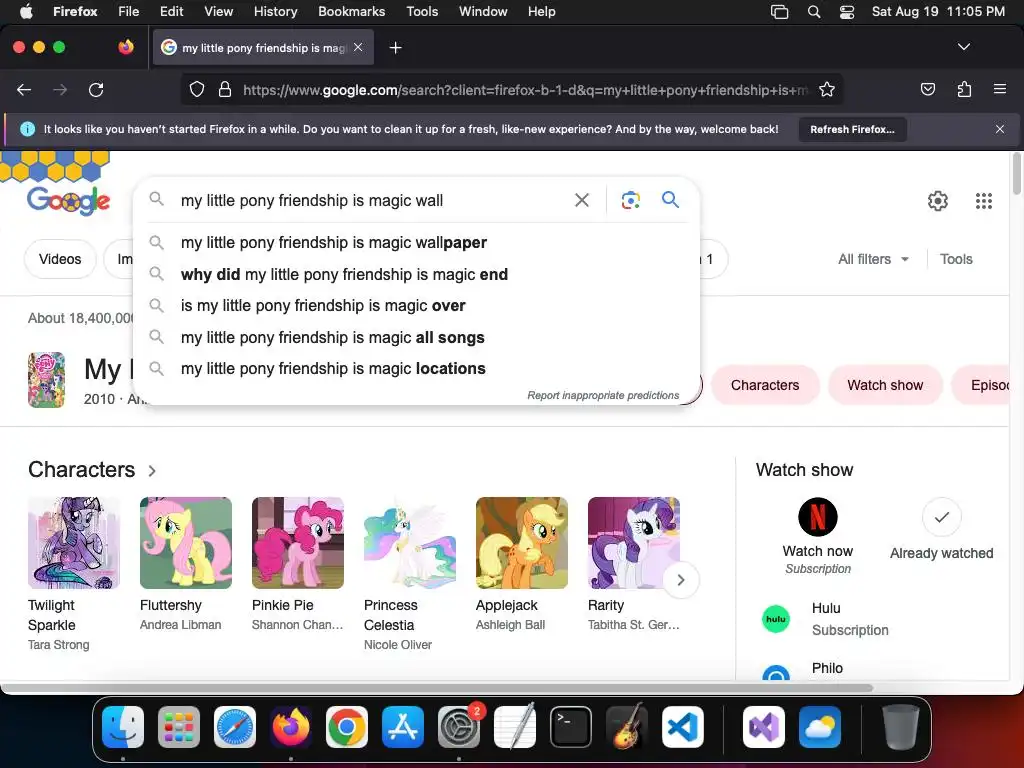The image size is (1024, 768).
Task: Click the Google doodle logo
Action: pos(68,200)
